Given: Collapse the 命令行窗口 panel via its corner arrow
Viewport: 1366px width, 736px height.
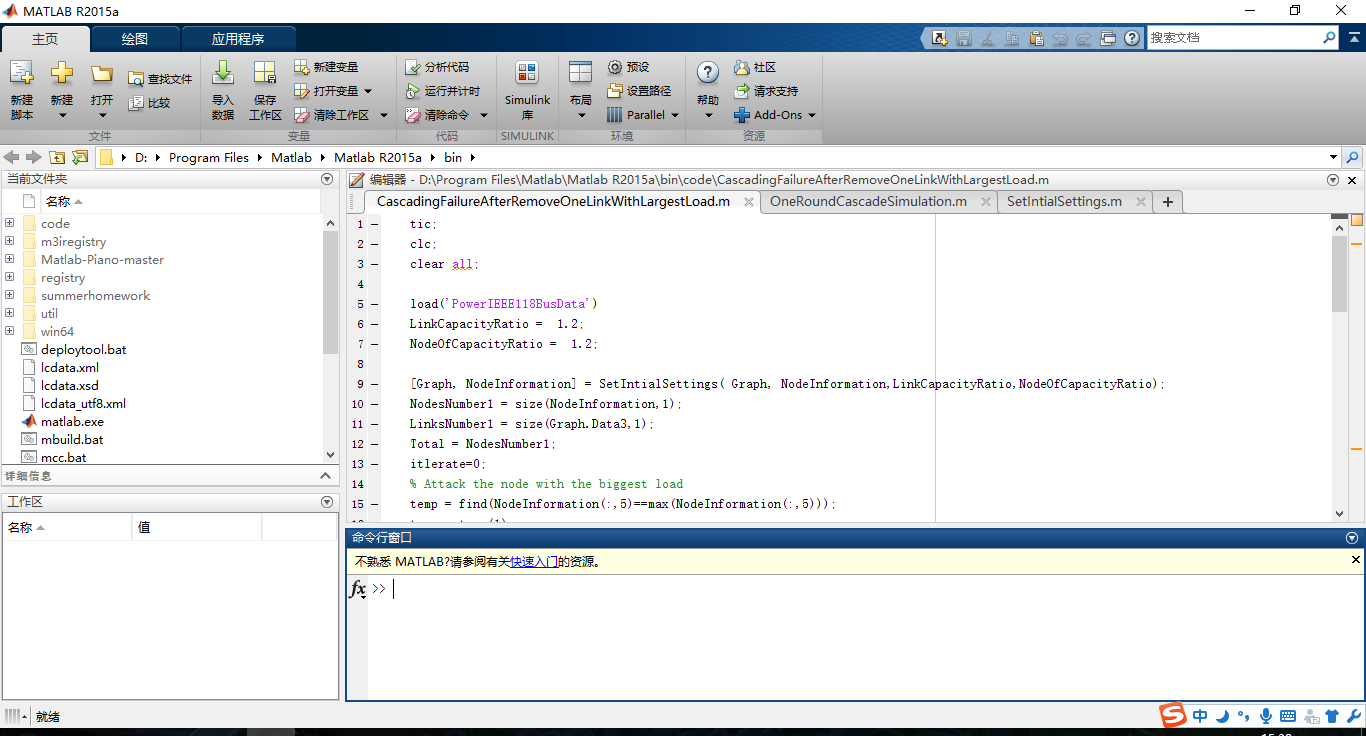Looking at the screenshot, I should point(1351,538).
